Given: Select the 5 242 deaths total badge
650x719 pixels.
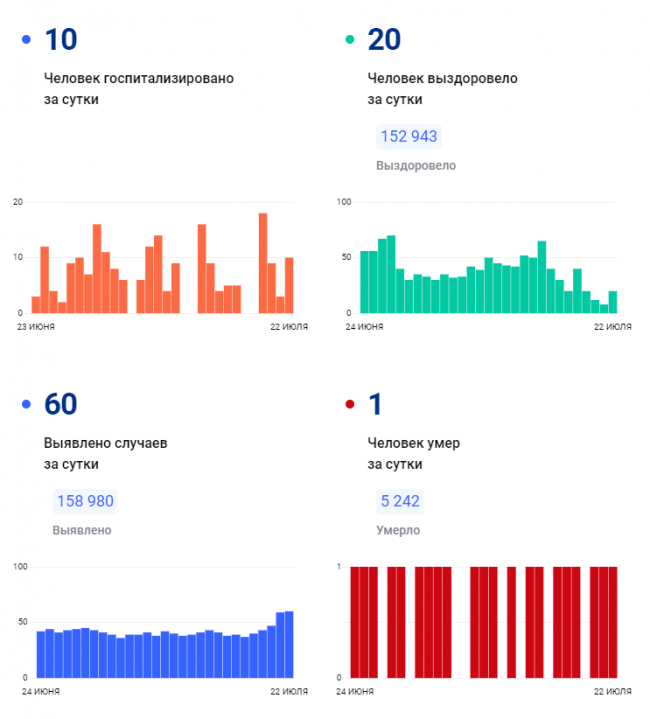Looking at the screenshot, I should click(x=400, y=502).
